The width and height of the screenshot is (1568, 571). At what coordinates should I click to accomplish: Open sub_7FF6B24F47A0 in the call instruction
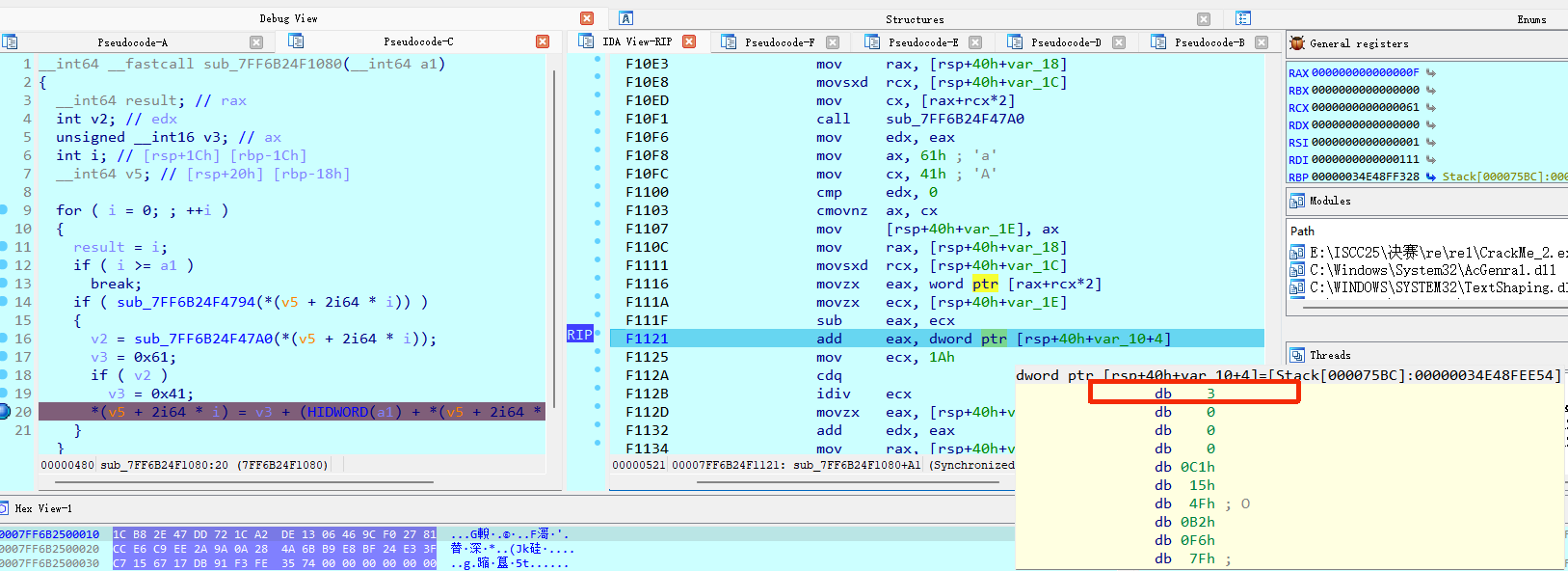pyautogui.click(x=954, y=119)
